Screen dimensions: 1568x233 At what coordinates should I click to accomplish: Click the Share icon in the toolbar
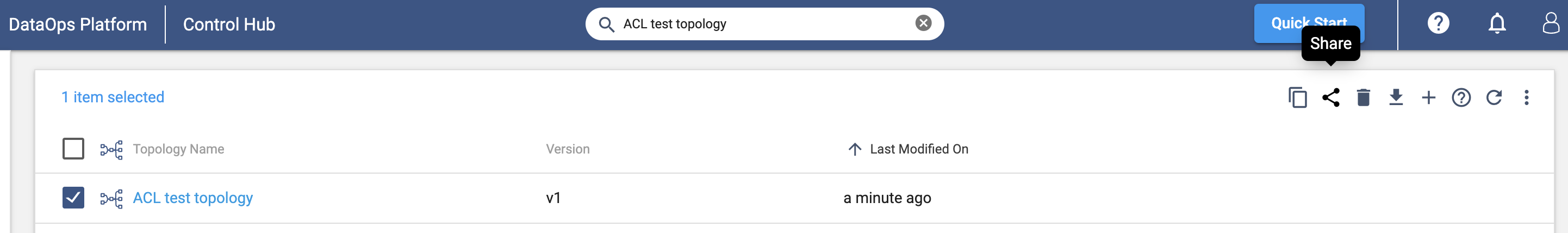coord(1330,97)
